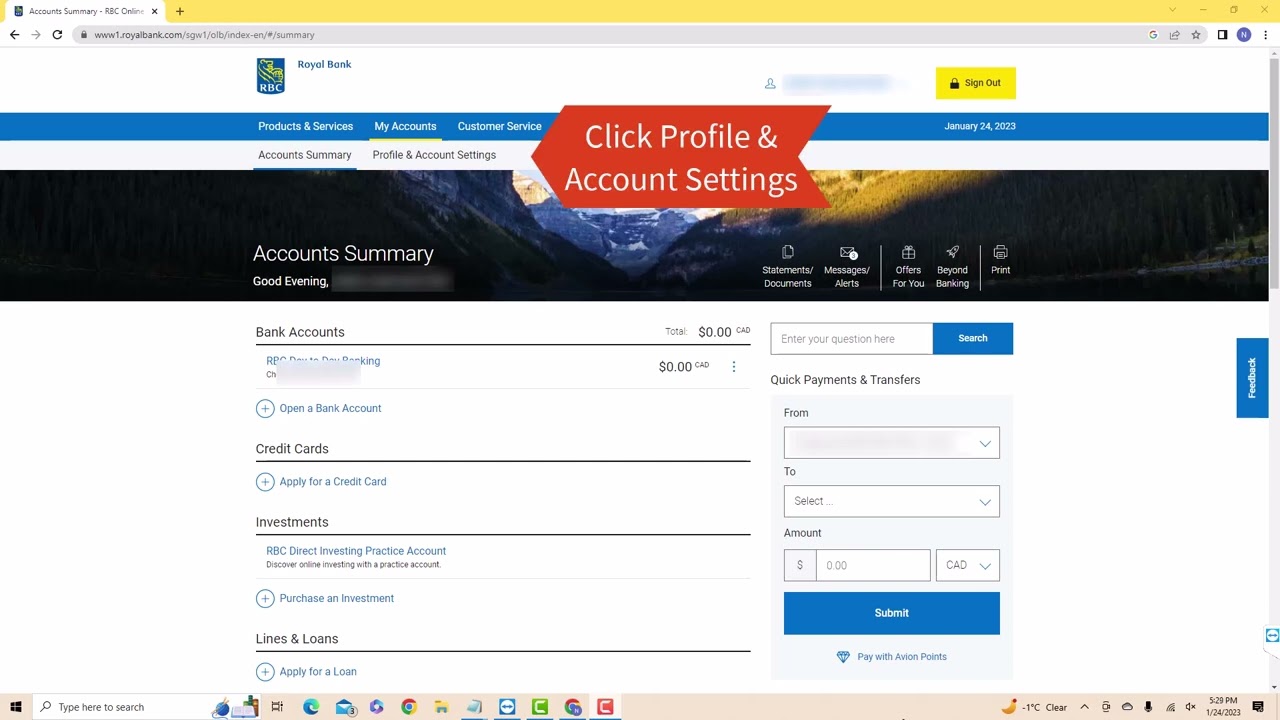Viewport: 1280px width, 720px height.
Task: Click Apply for a Loan link
Action: click(318, 672)
